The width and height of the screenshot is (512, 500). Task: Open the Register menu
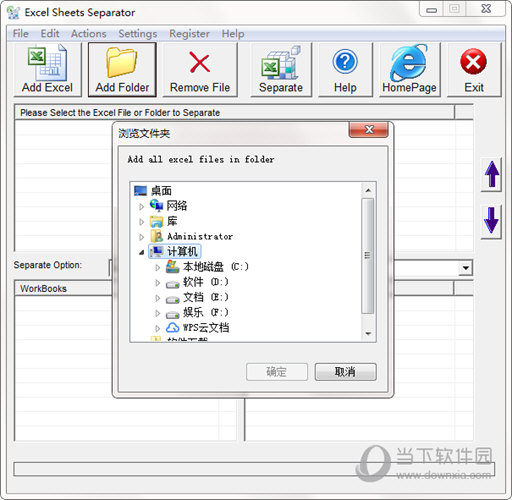click(189, 34)
